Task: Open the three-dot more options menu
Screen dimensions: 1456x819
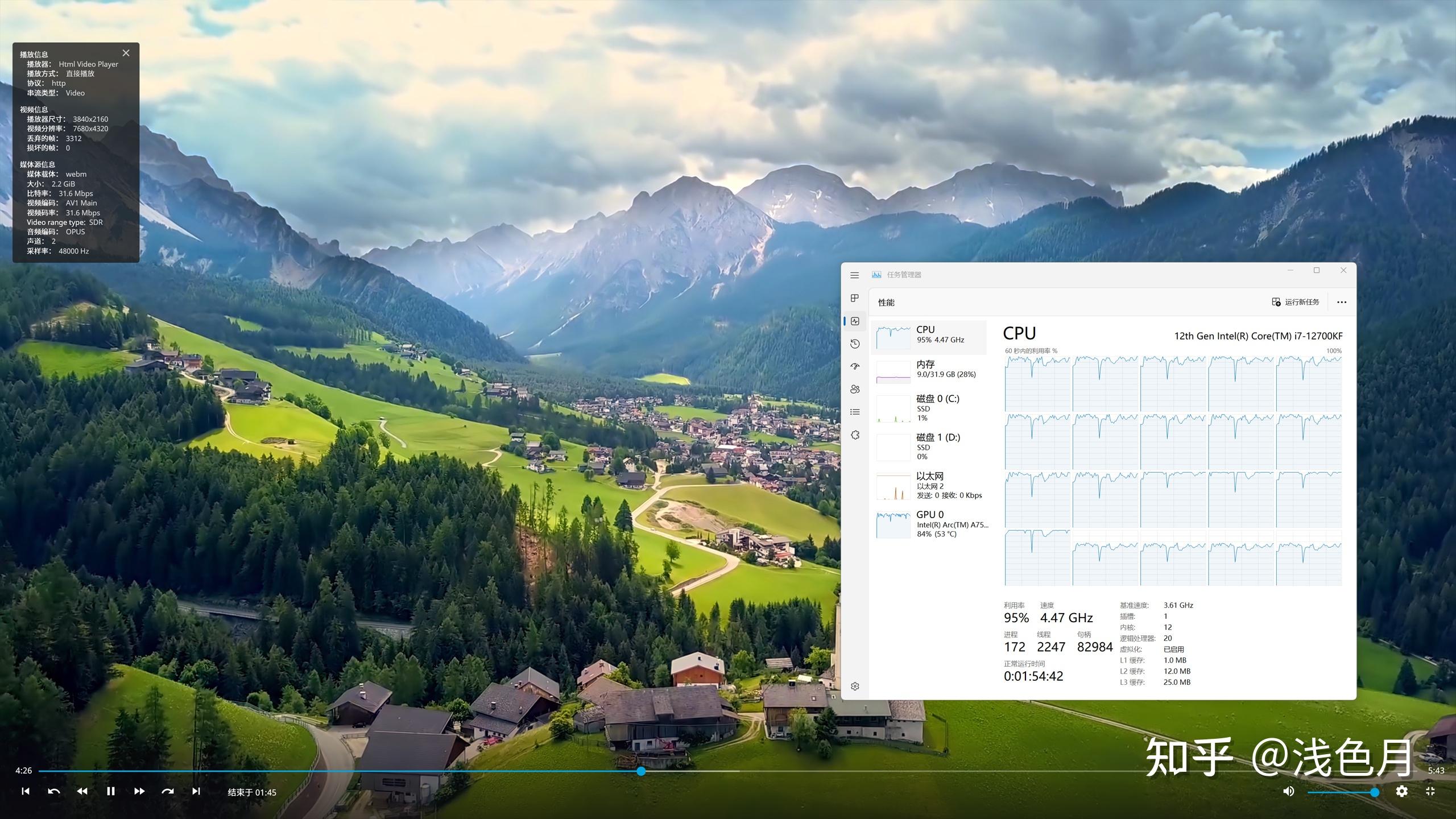Action: 1341,302
